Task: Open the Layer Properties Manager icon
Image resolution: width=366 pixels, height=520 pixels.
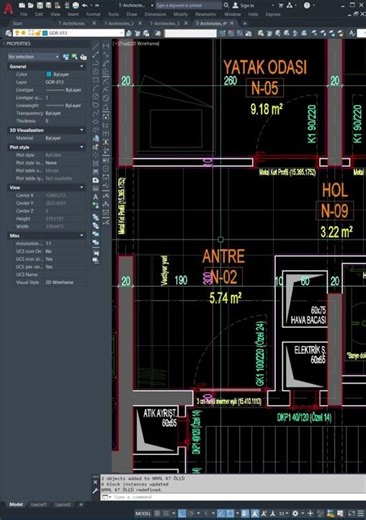Action: (x=9, y=33)
